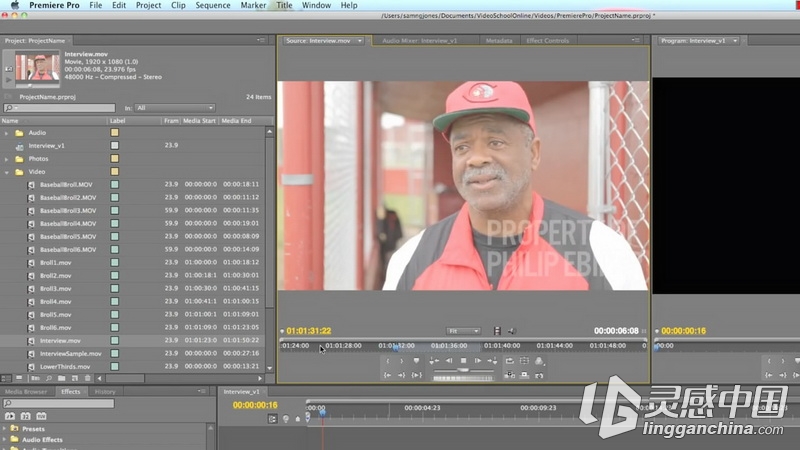Screen dimensions: 800x450
Task: Toggle Take Video filmstrip icon in Source monitor
Action: point(497,331)
